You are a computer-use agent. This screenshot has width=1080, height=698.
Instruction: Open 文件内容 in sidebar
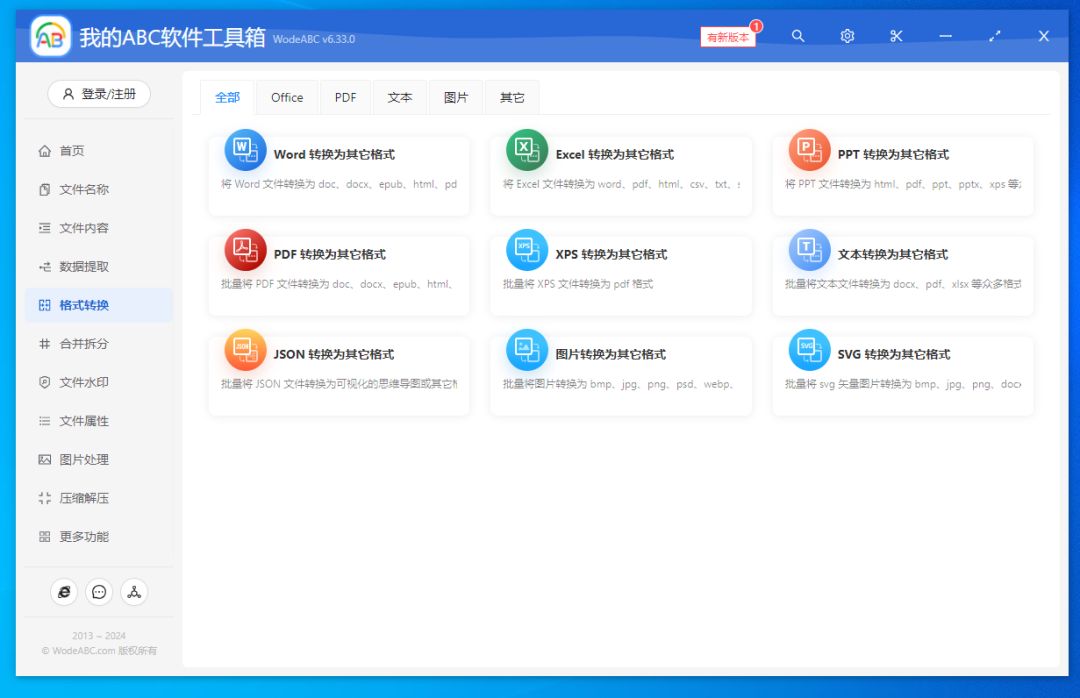[x=98, y=228]
